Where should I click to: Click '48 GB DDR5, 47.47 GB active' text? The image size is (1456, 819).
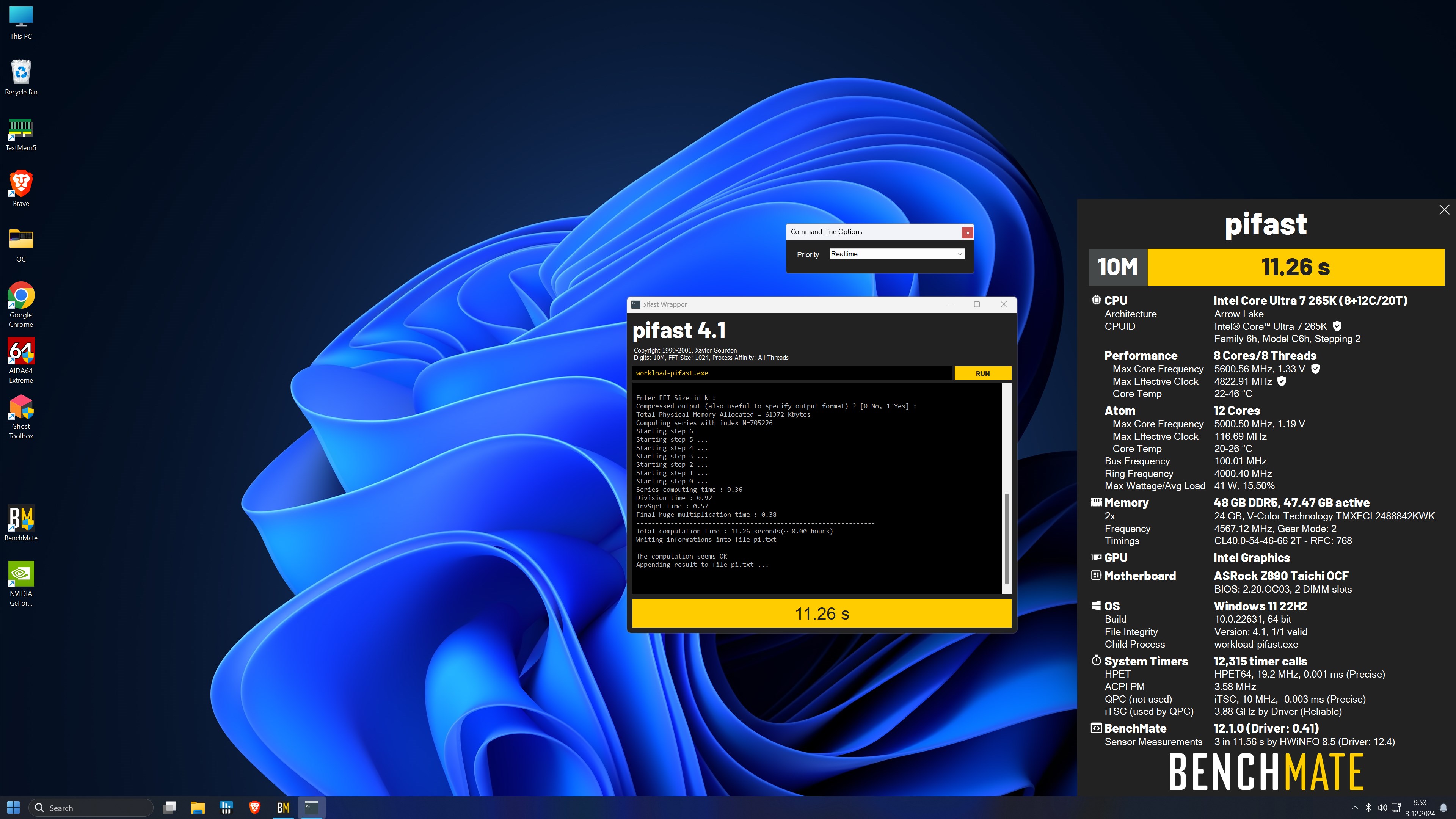pyautogui.click(x=1291, y=502)
